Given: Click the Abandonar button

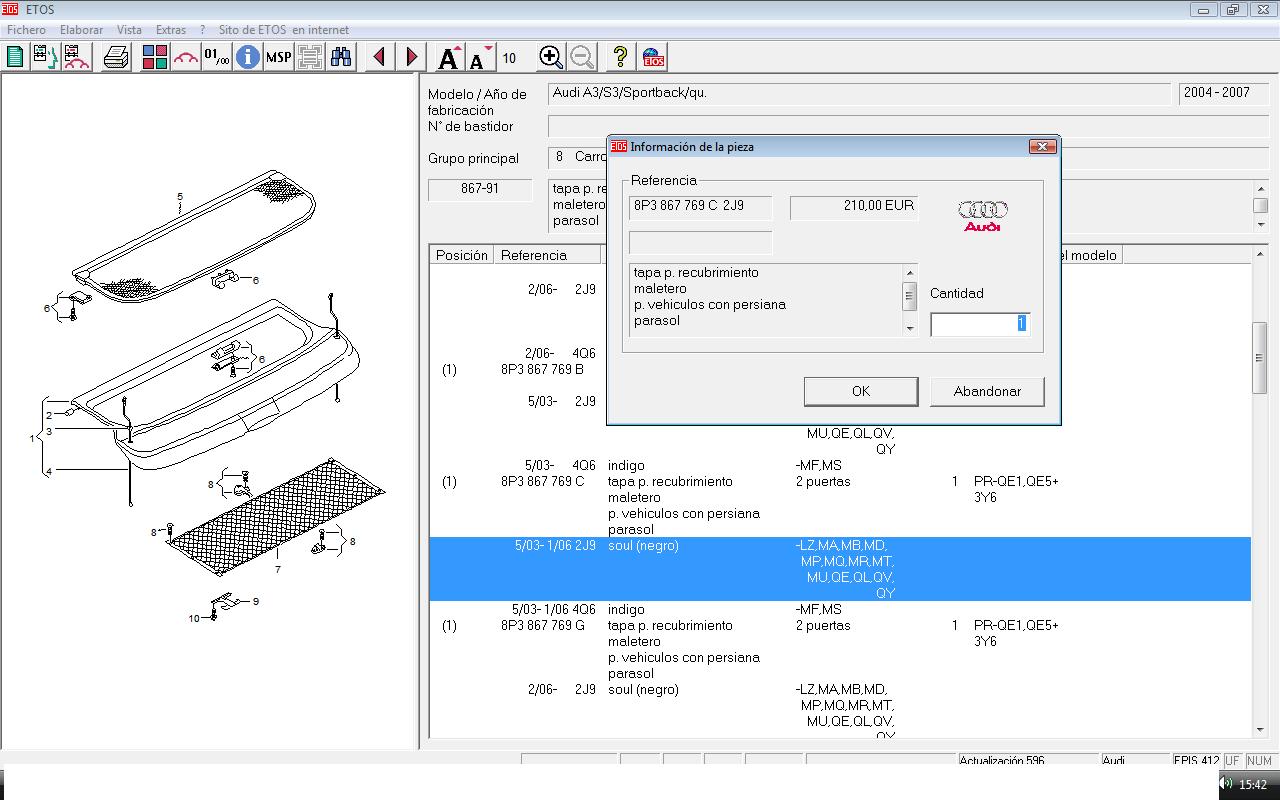Looking at the screenshot, I should [x=987, y=391].
